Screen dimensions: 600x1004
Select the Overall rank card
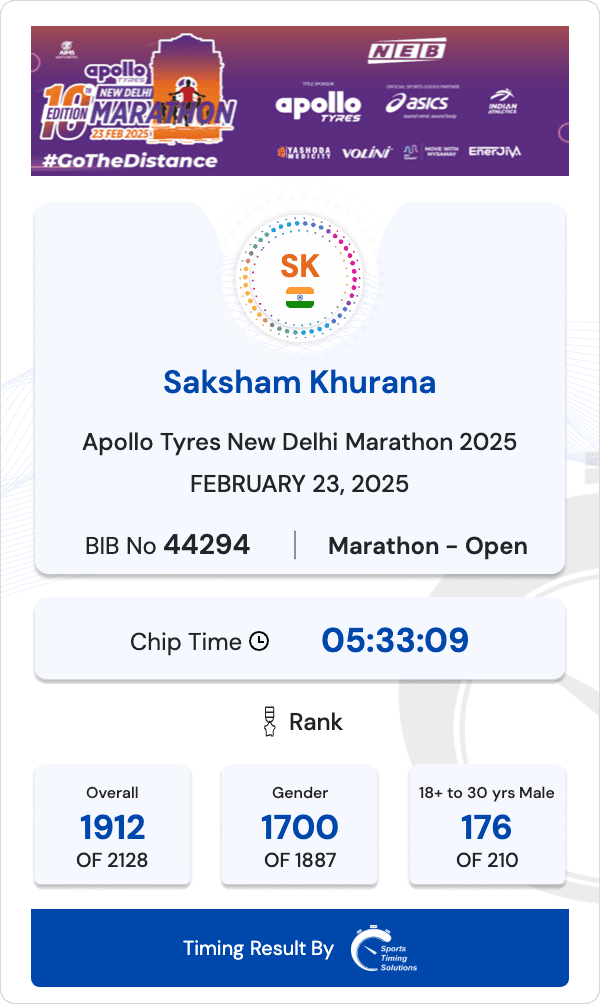(x=112, y=825)
